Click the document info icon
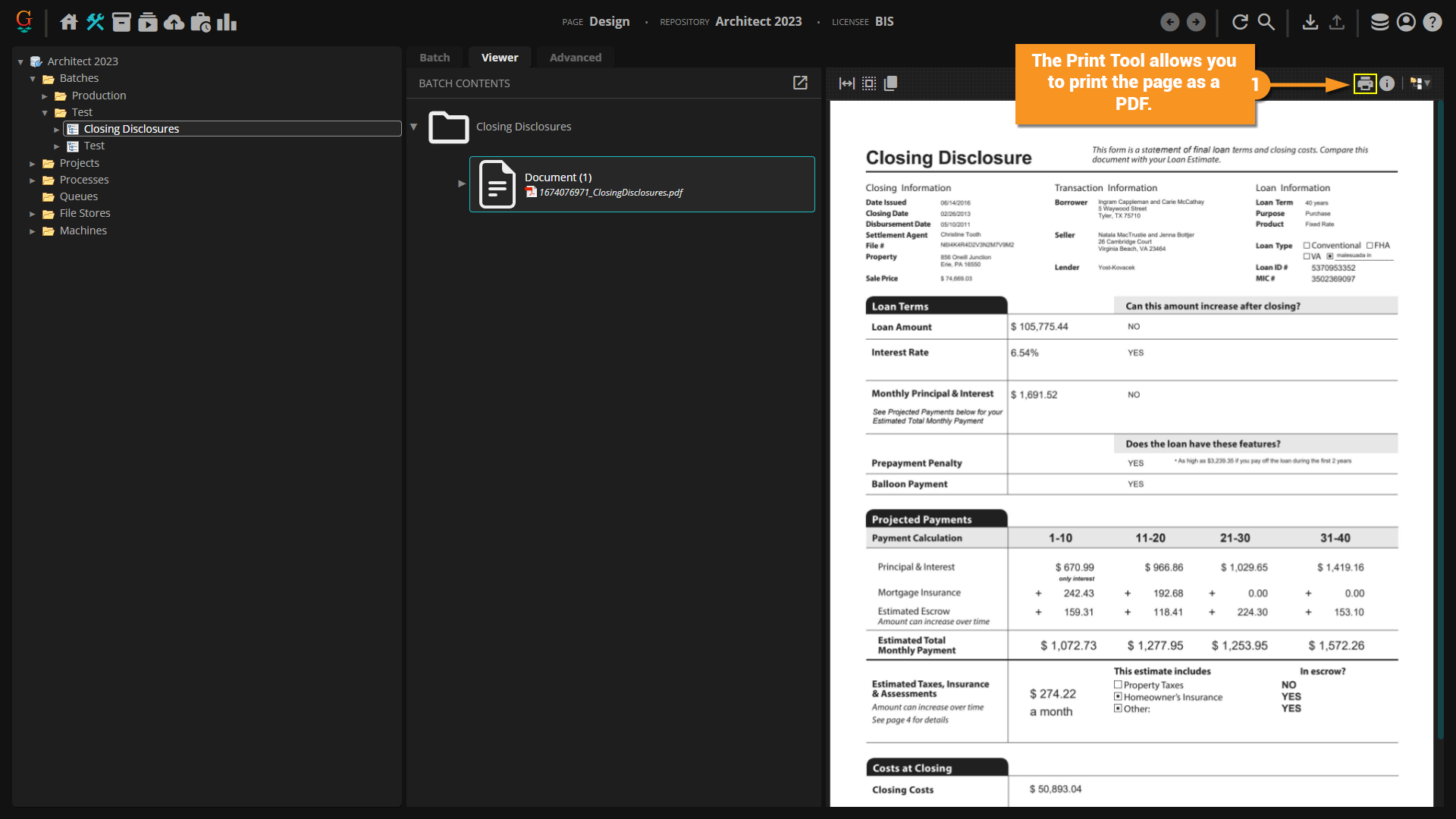 (1387, 83)
